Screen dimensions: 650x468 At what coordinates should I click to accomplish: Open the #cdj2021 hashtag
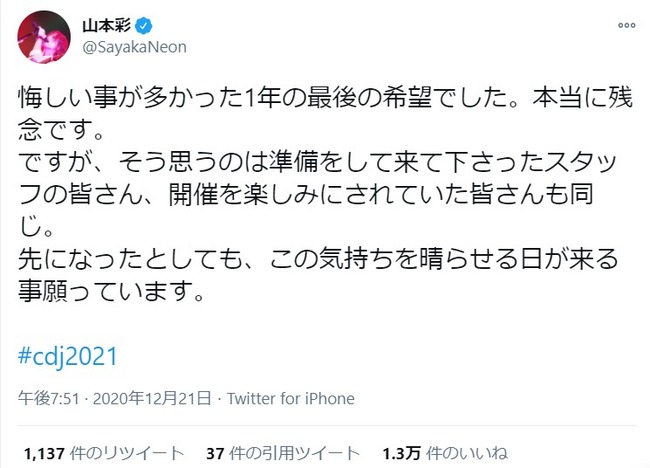tap(68, 356)
